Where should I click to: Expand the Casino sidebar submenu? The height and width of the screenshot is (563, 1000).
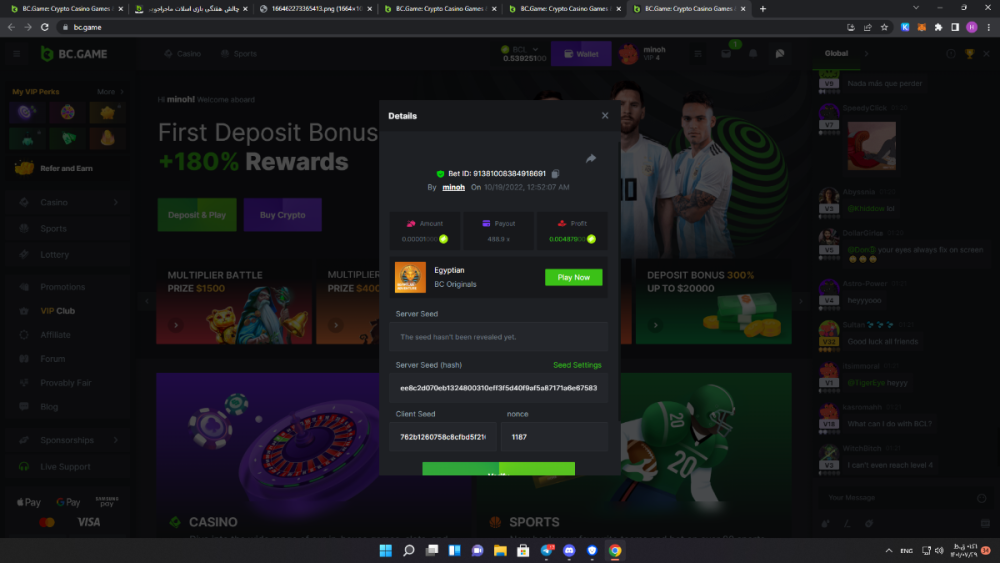pos(115,202)
